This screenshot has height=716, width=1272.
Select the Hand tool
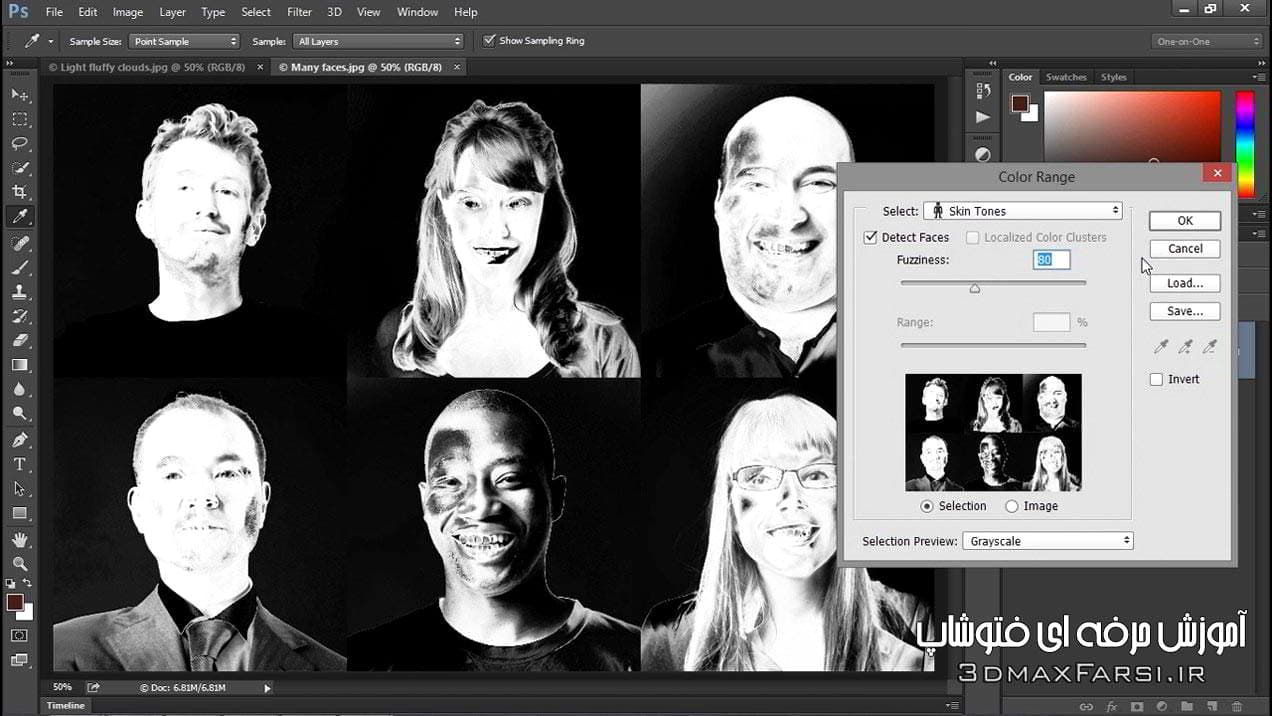pos(20,540)
